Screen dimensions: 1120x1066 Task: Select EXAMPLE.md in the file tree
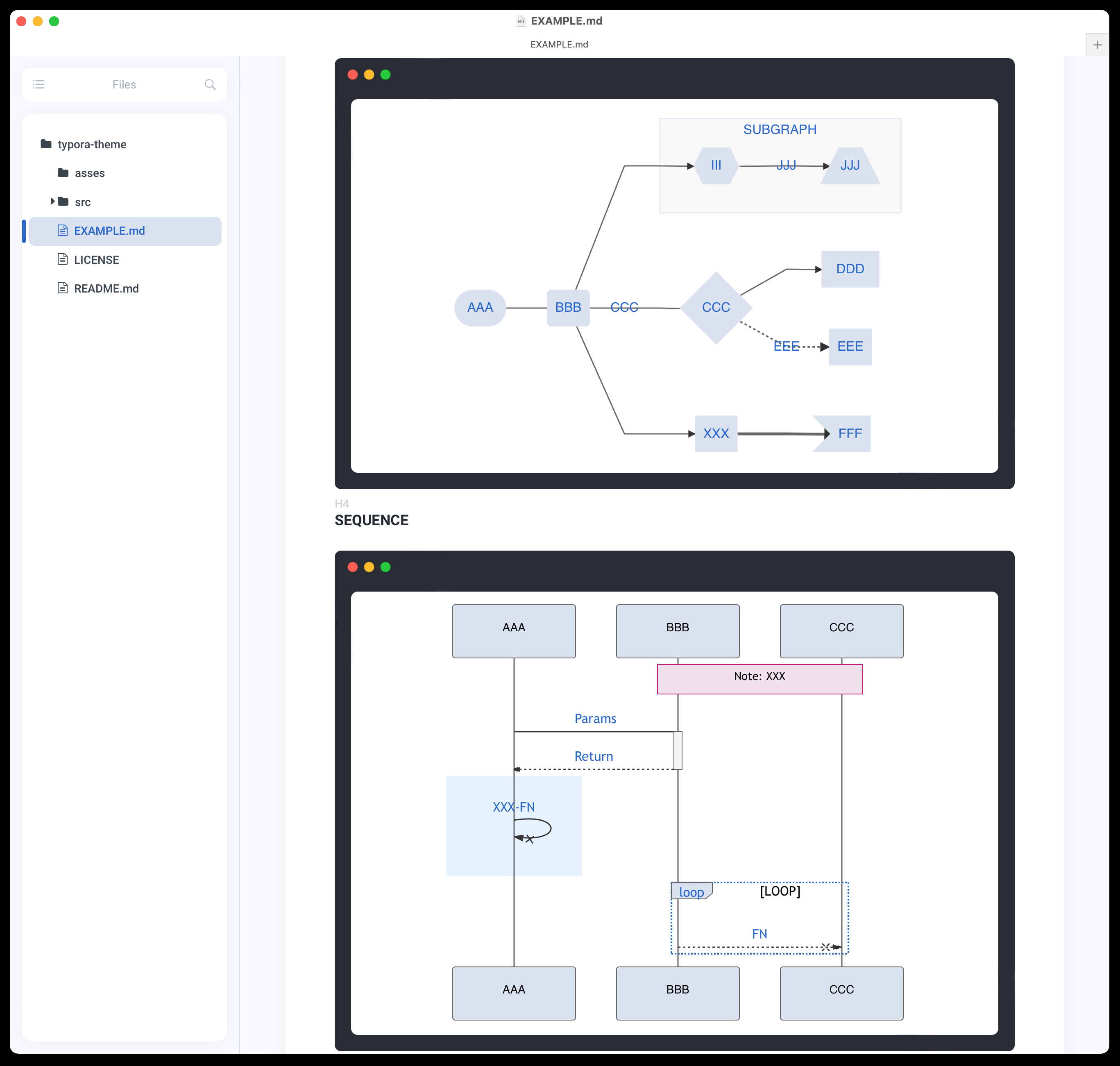tap(109, 231)
